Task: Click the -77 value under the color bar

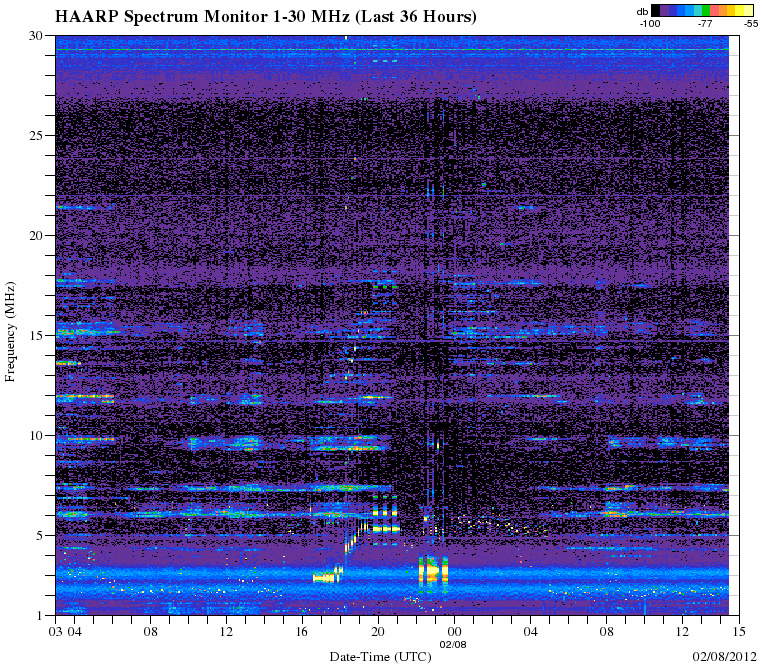Action: [x=705, y=23]
